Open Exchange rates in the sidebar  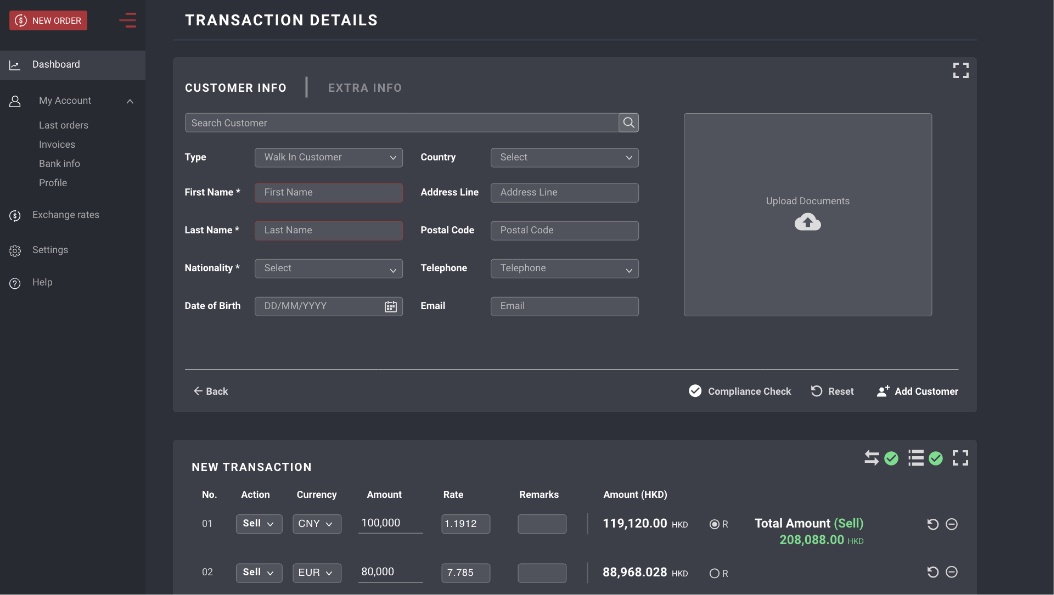65,215
